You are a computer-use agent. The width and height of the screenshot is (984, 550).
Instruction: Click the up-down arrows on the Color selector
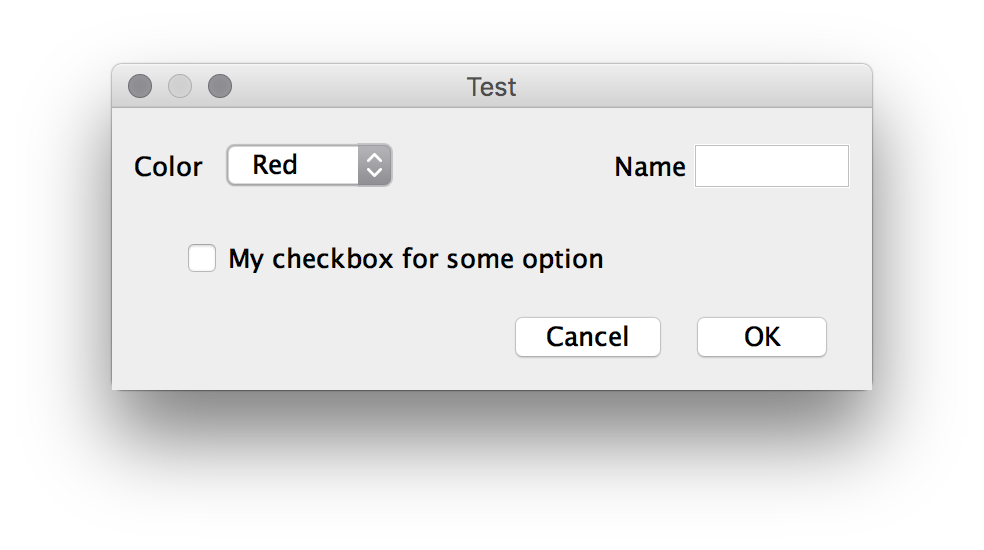click(x=374, y=165)
